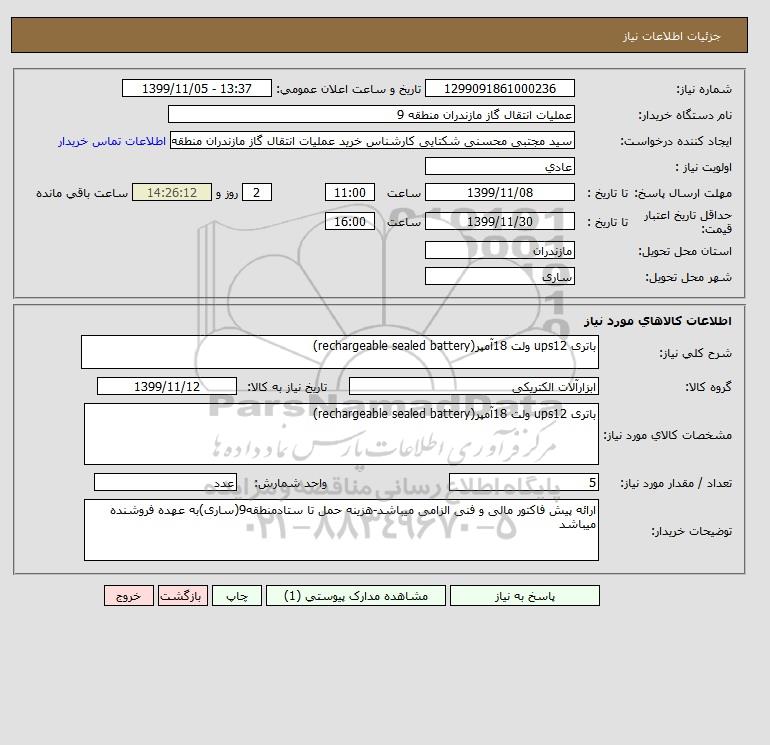Click the چاپ print button
Image resolution: width=770 pixels, height=745 pixels.
237,595
